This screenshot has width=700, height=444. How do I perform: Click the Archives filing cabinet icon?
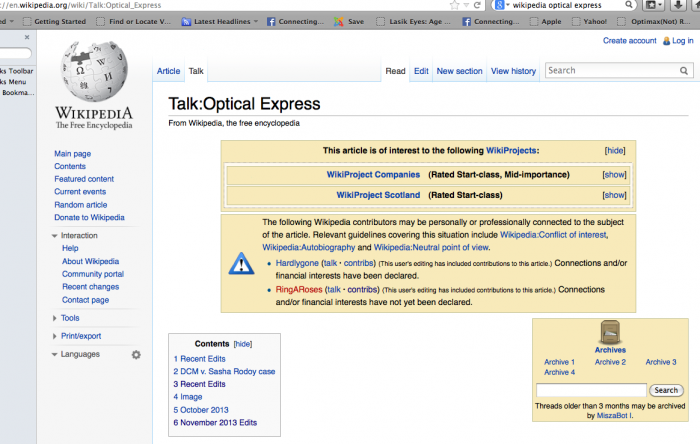coord(610,332)
